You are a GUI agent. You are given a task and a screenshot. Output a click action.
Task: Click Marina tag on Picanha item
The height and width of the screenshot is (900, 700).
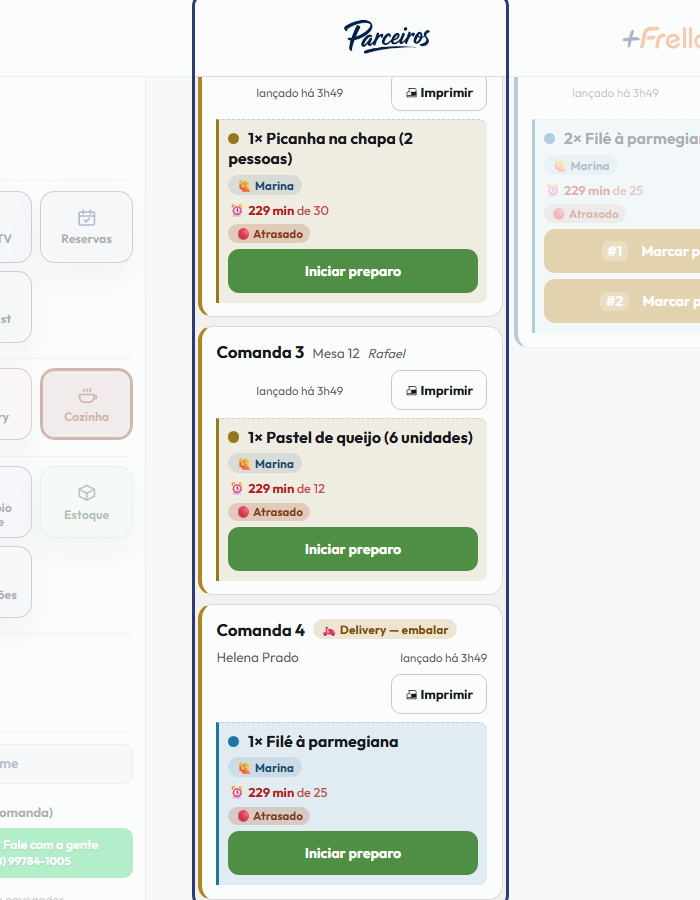tap(265, 186)
